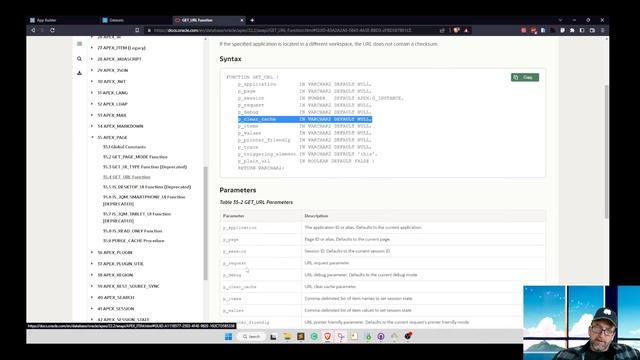Open the table of contents hamburger icon
This screenshot has height=360, width=640.
(x=80, y=44)
